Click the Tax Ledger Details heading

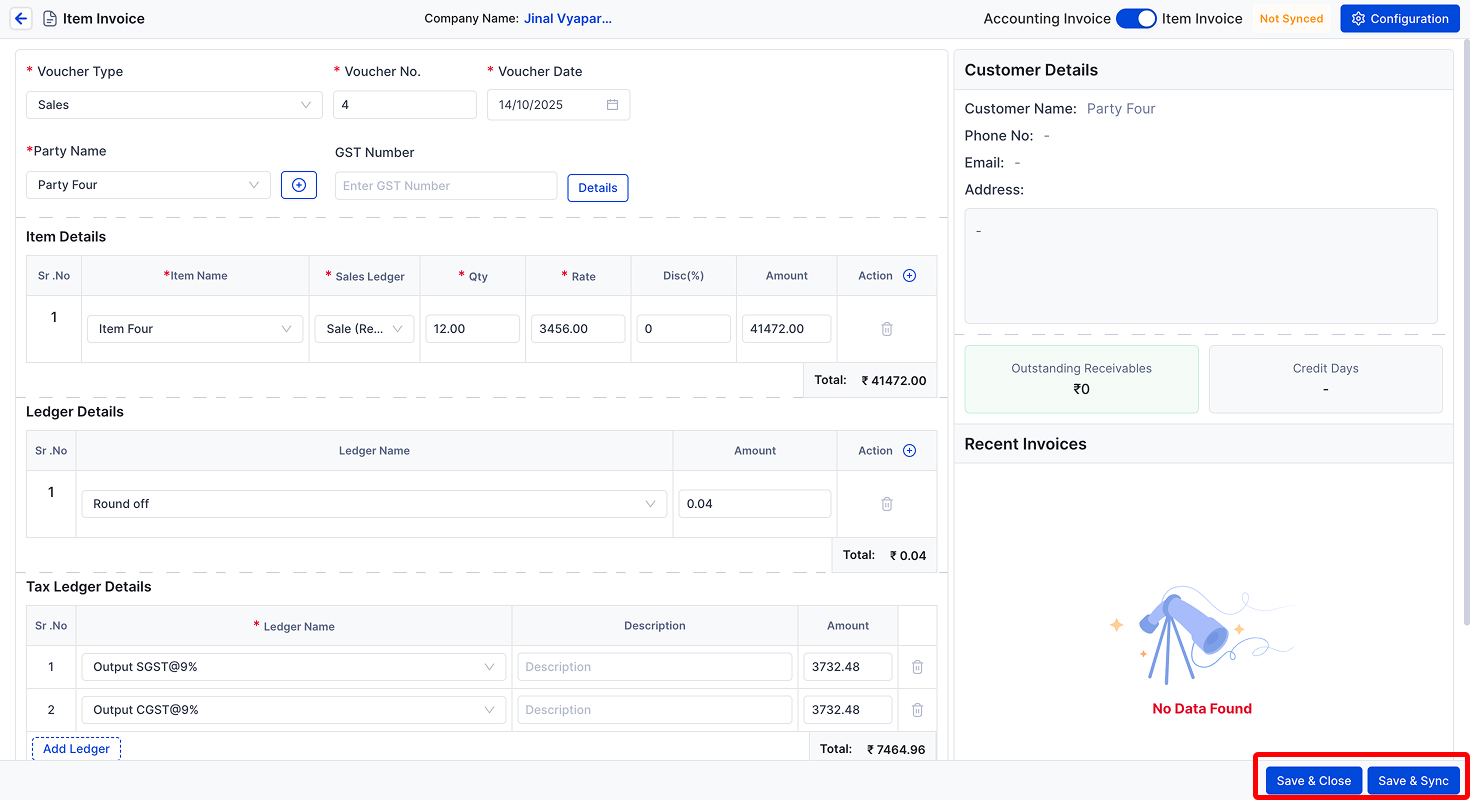pyautogui.click(x=89, y=587)
